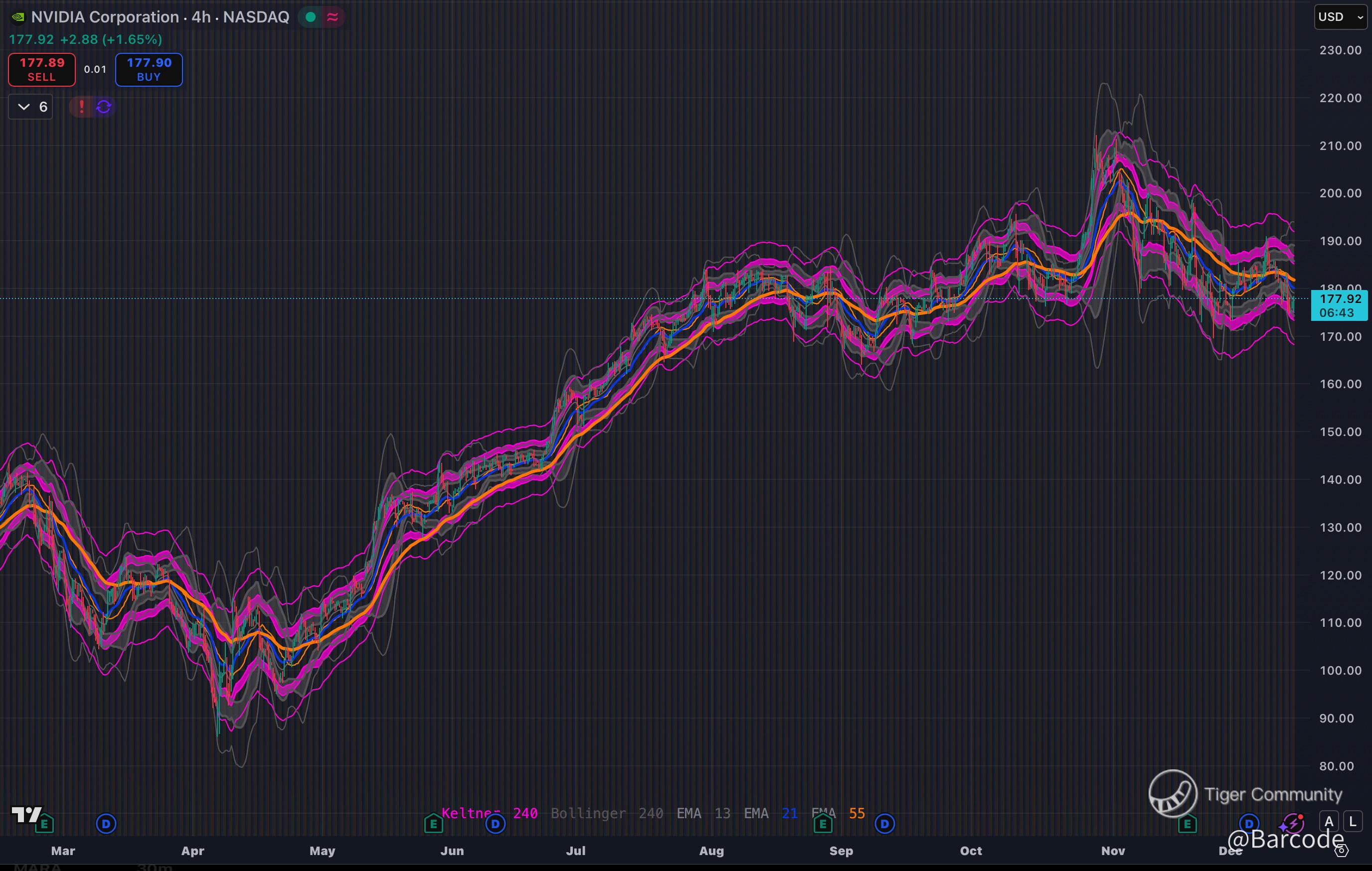Click the purple refresh study icon
The width and height of the screenshot is (1372, 871).
pos(103,107)
